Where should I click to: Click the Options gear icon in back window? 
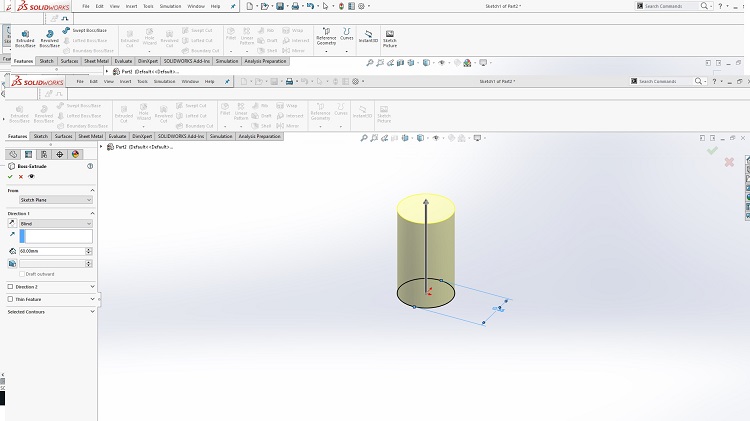point(361,6)
